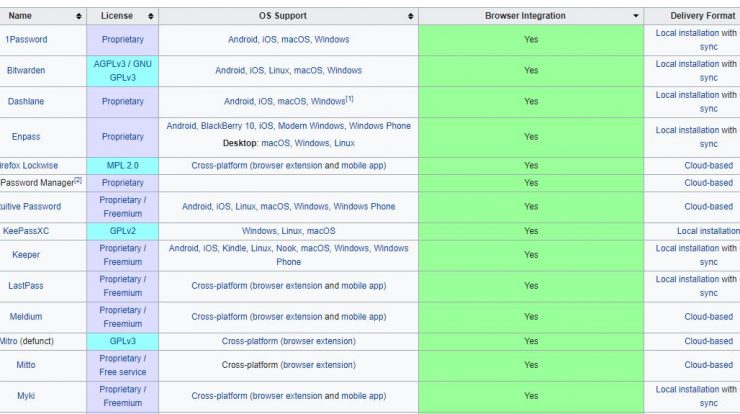
Task: Click Proprietary / Freemium in Myki row
Action: (123, 396)
